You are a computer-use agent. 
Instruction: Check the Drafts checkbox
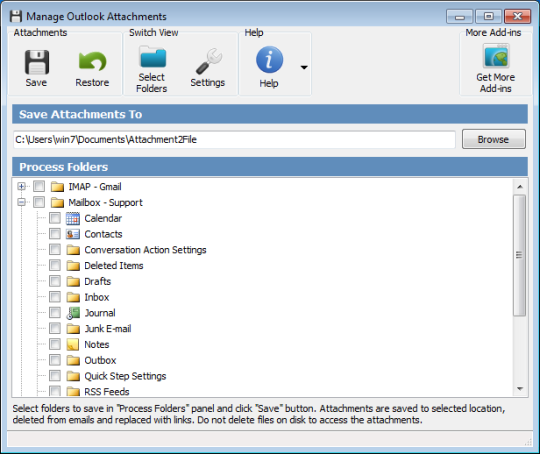pyautogui.click(x=55, y=281)
